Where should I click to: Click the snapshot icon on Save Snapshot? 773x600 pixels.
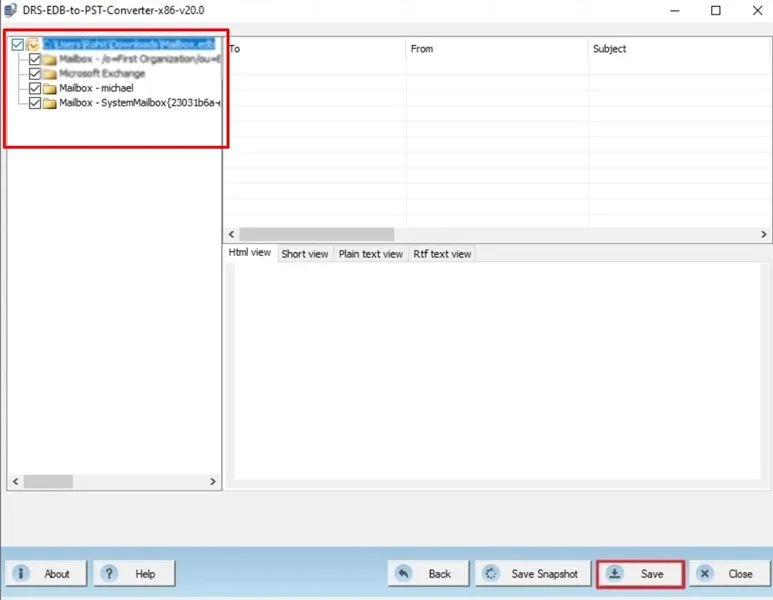tap(491, 573)
